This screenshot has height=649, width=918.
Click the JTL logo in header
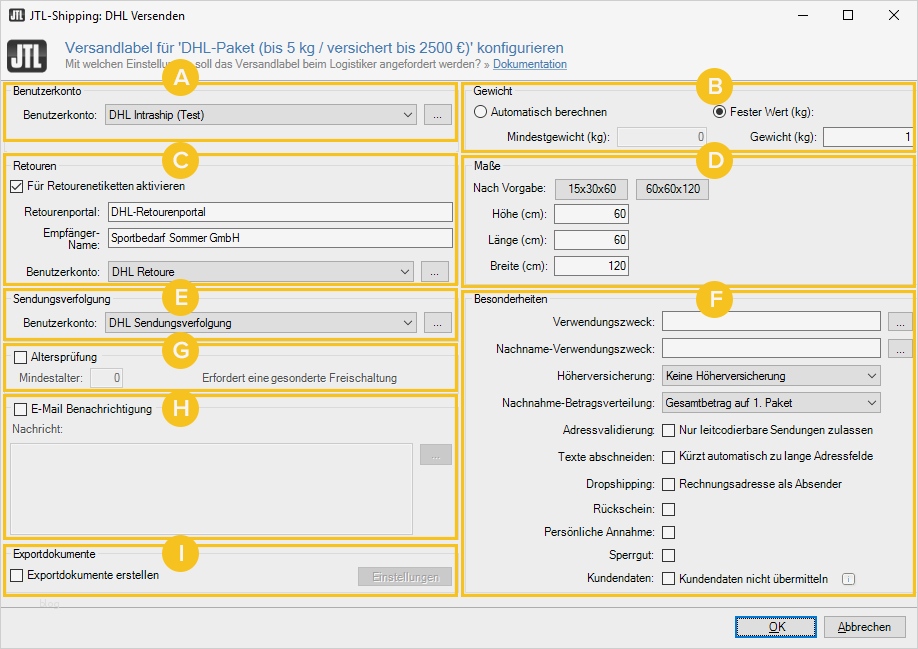27,56
